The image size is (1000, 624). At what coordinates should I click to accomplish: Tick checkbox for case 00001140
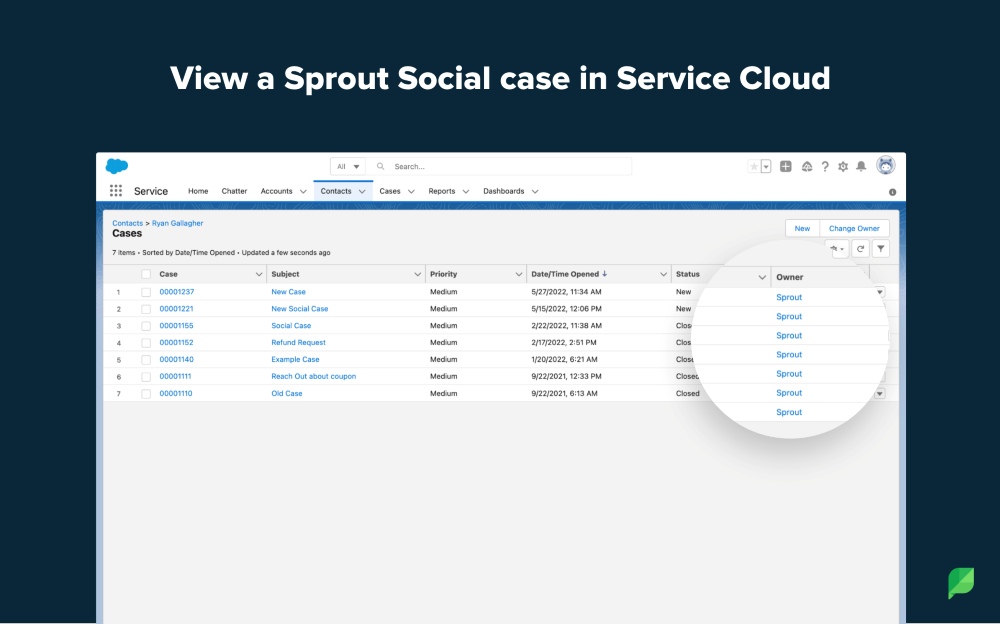(146, 360)
